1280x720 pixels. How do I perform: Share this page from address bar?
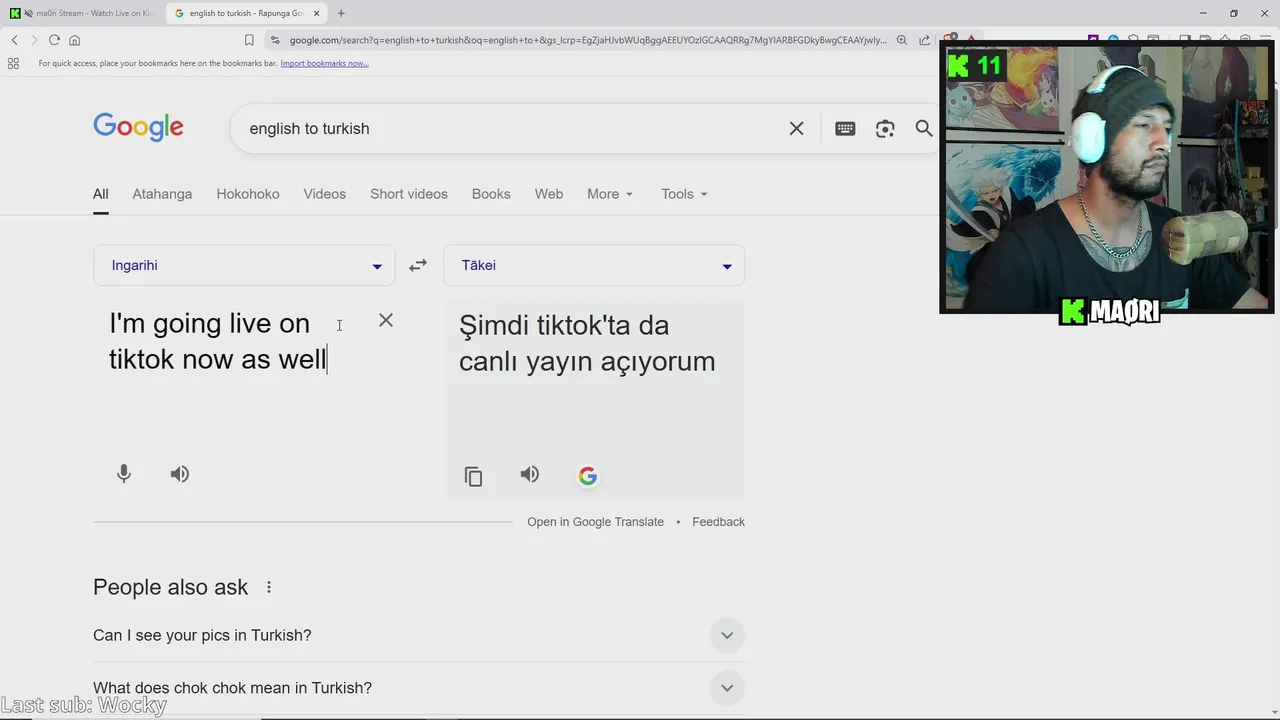(925, 40)
